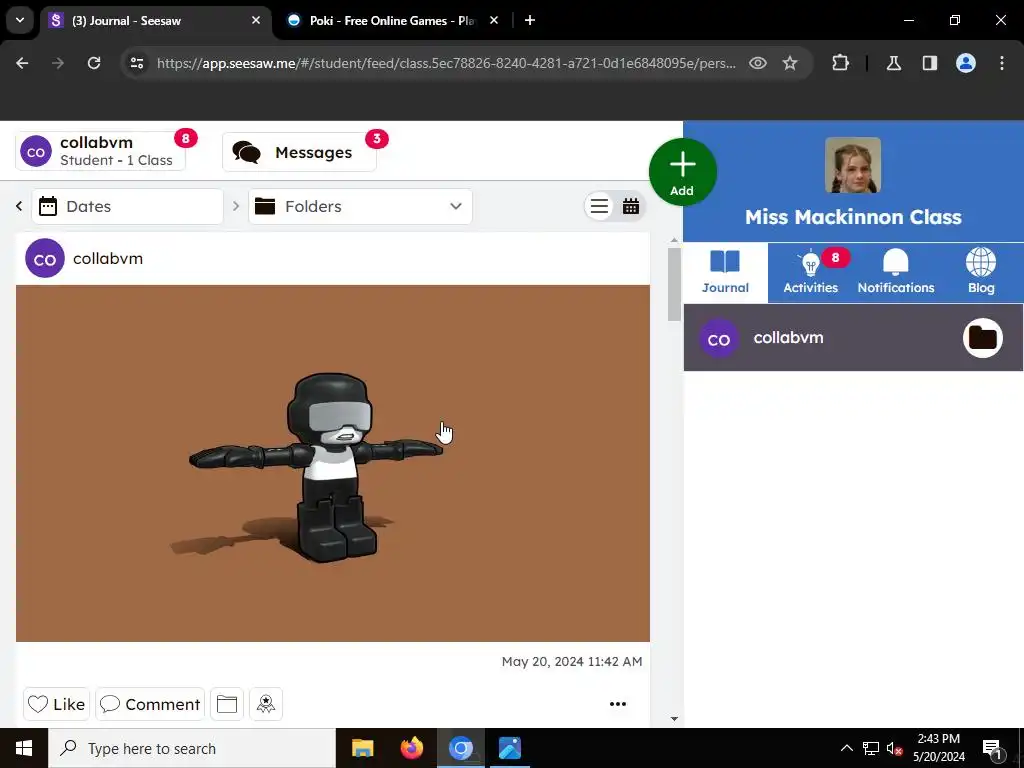
Task: Comment on the collabvm post
Action: point(150,704)
